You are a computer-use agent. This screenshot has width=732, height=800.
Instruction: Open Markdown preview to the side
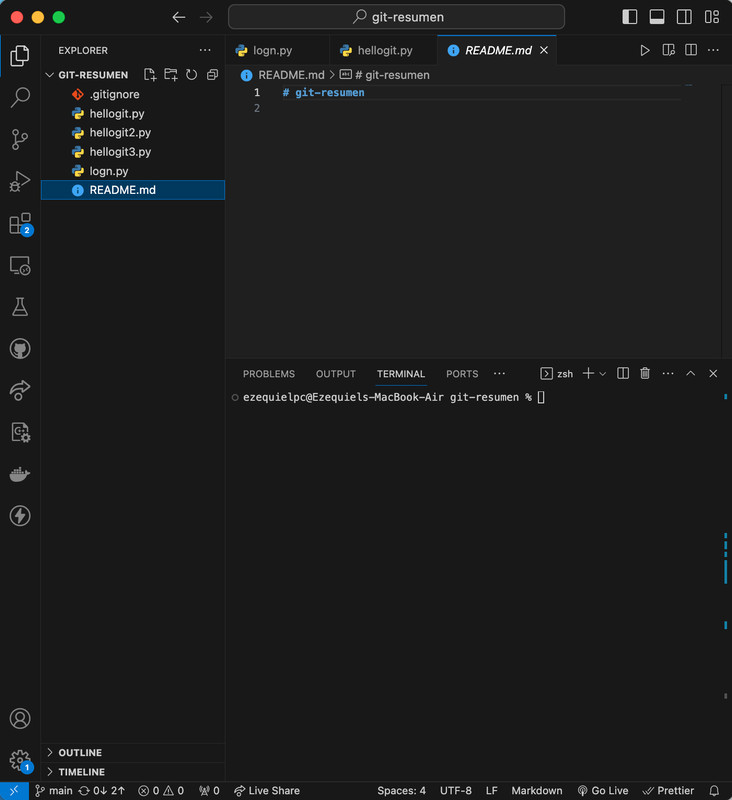click(668, 50)
